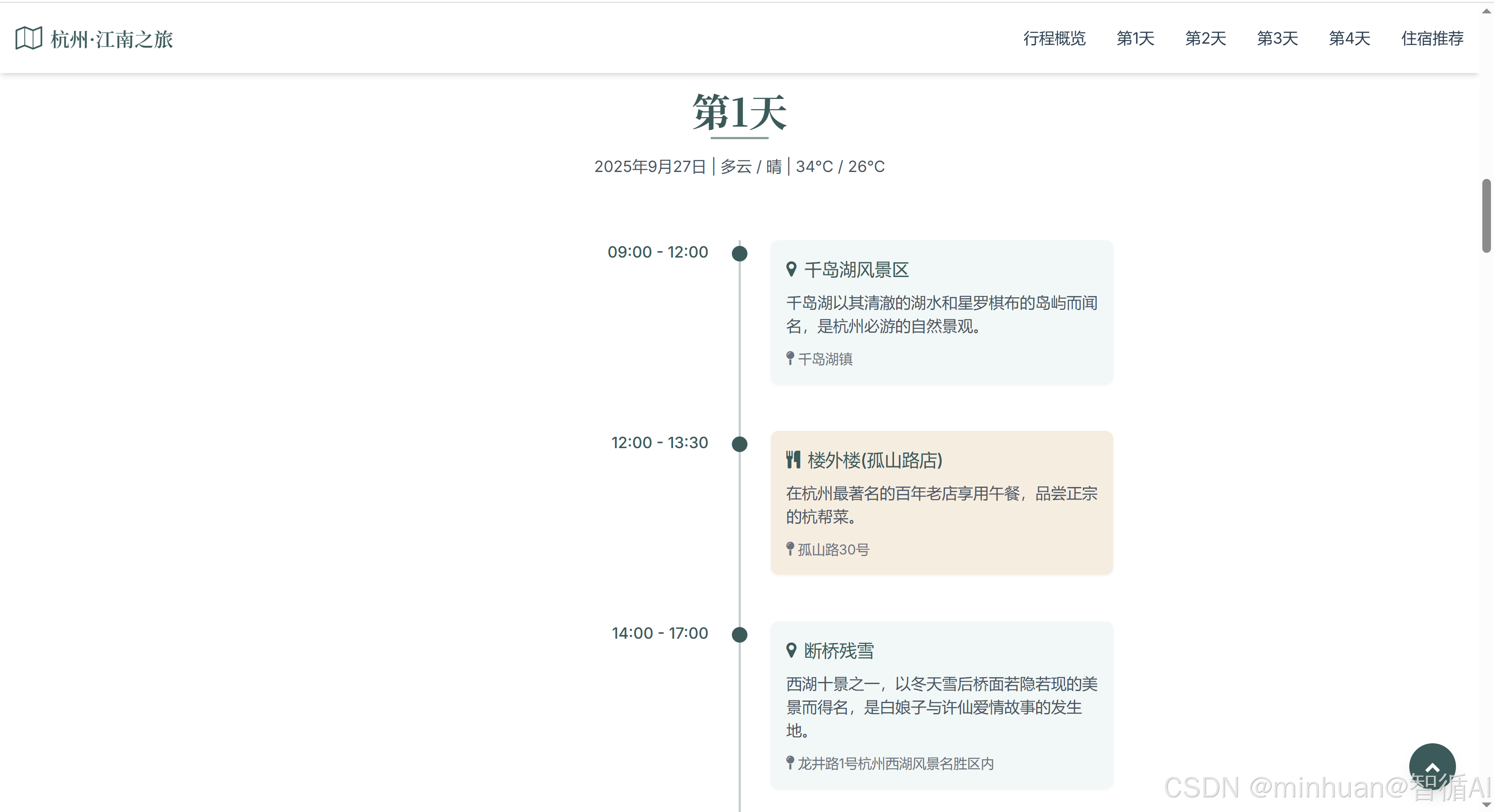Click the small pin icon next to 孤山路30号

[x=790, y=549]
